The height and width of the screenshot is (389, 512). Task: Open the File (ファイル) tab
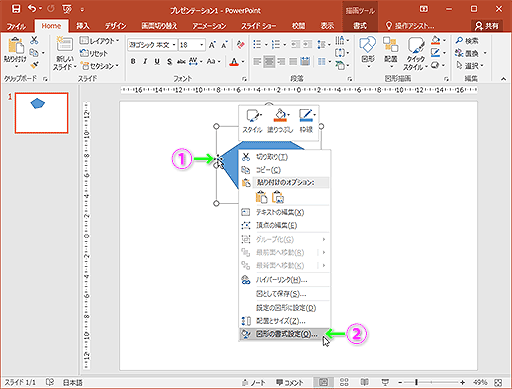(16, 26)
